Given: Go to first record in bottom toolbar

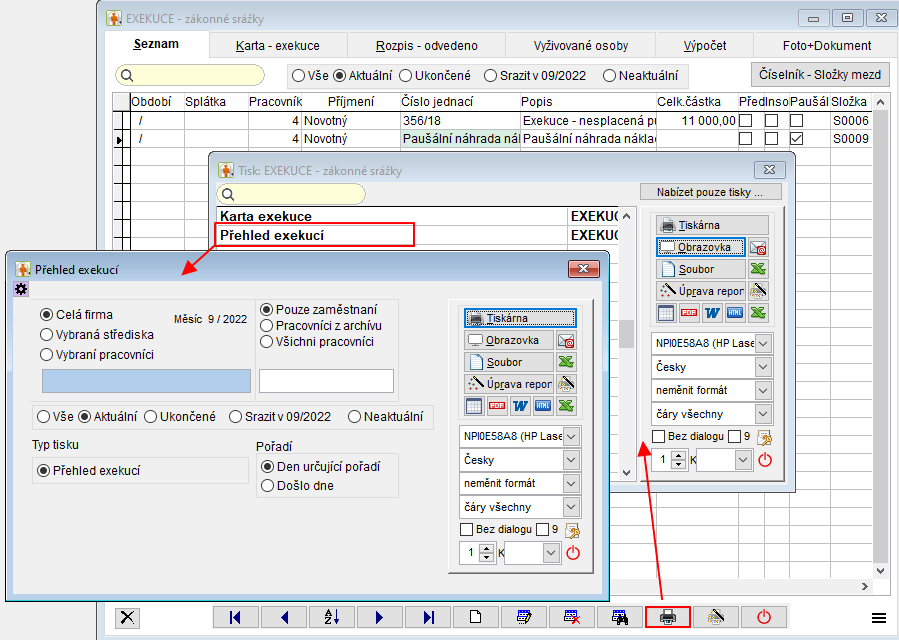Looking at the screenshot, I should 236,618.
